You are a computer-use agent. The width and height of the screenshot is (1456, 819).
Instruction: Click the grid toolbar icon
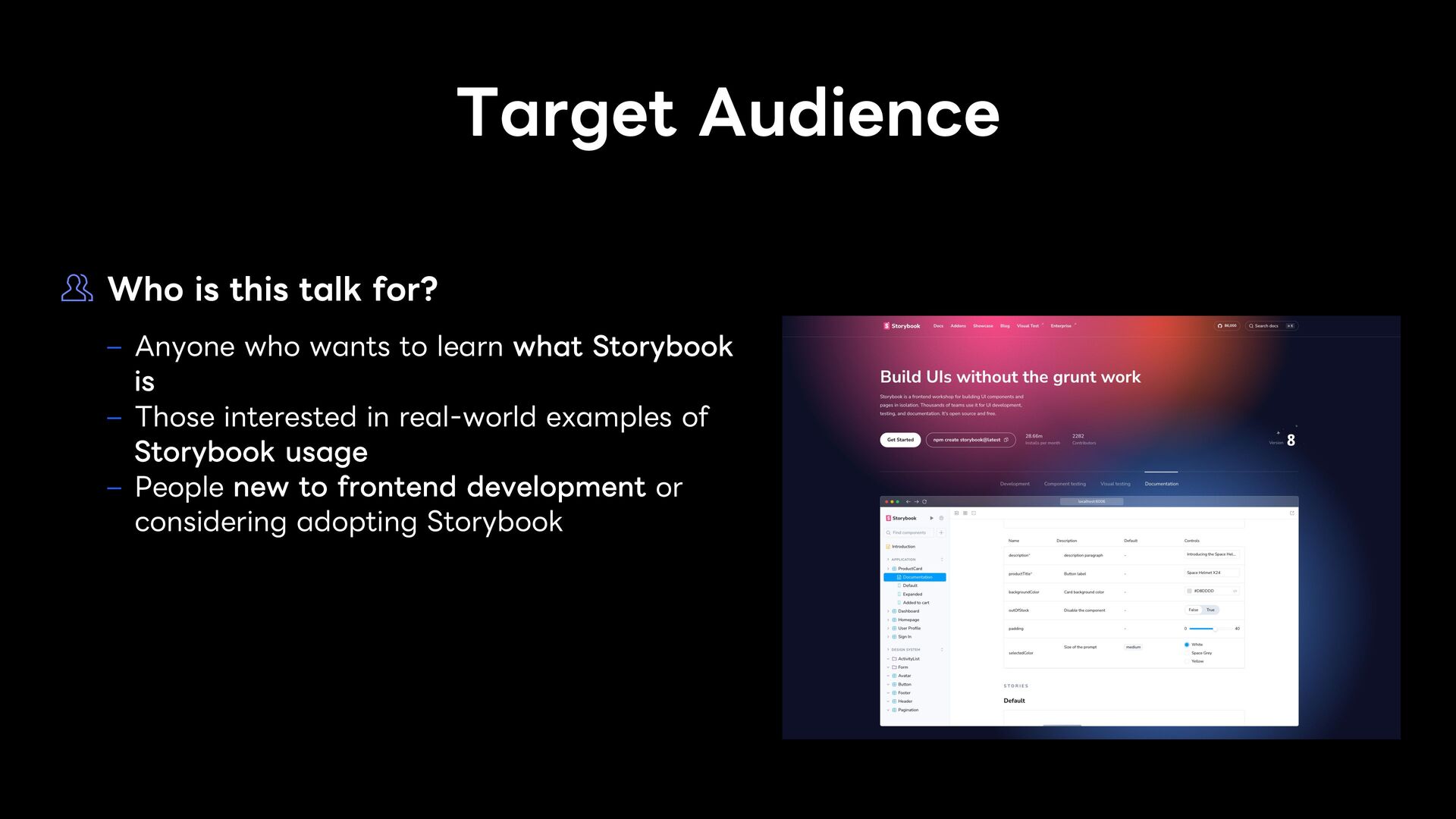click(965, 513)
